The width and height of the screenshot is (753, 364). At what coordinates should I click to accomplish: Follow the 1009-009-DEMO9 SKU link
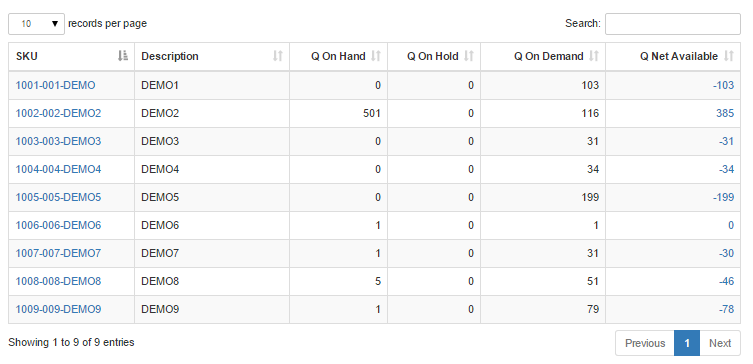click(x=59, y=309)
